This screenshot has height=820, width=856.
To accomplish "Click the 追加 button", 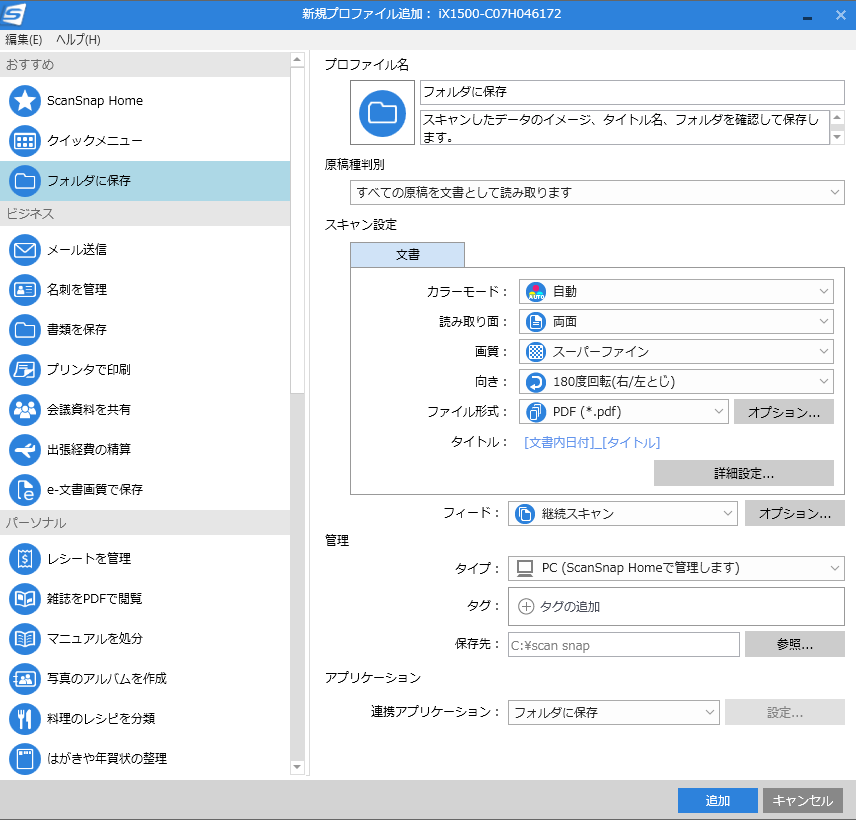I will click(717, 800).
